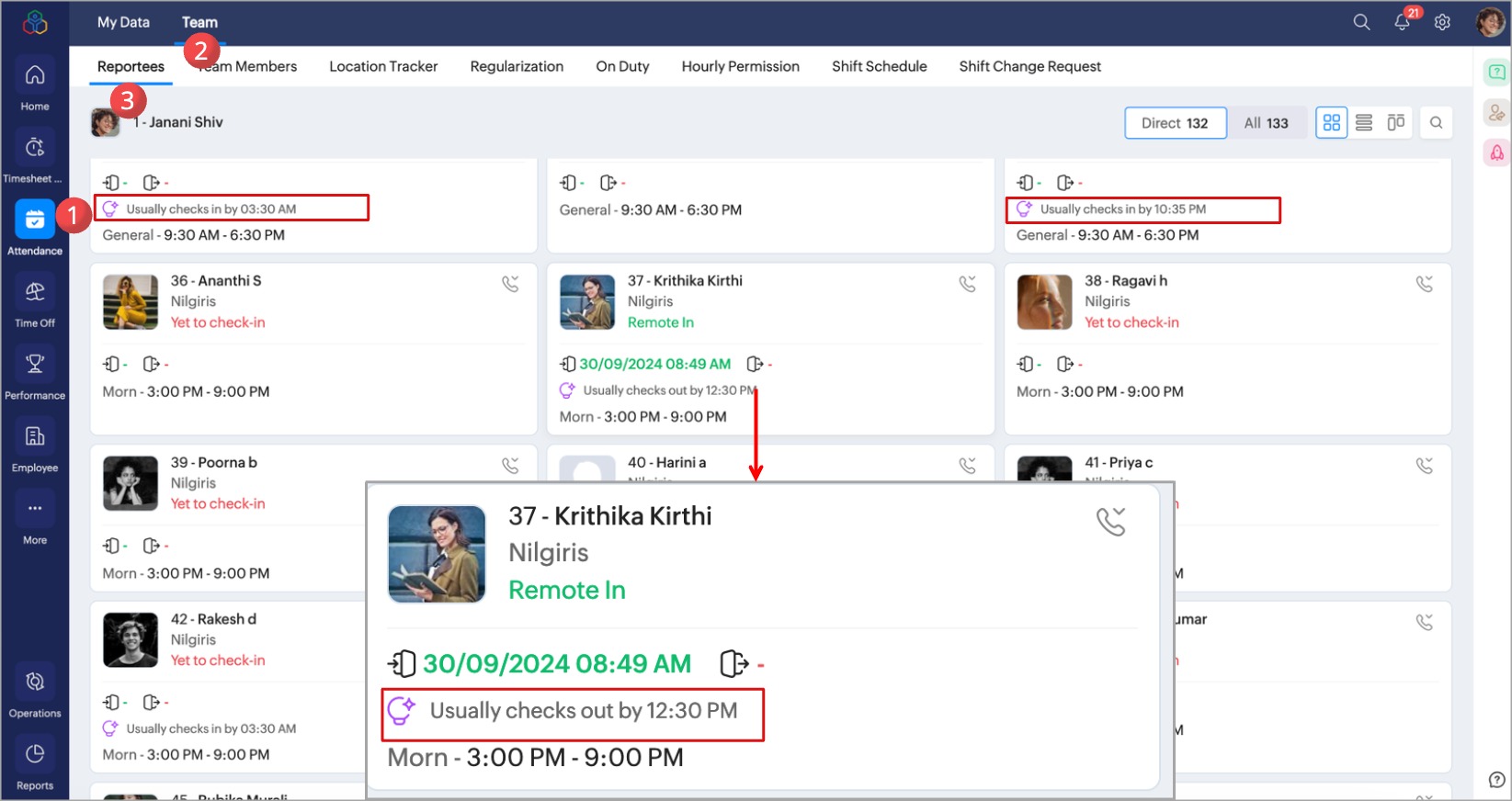View the Shift Schedule tab
The height and width of the screenshot is (801, 1512).
click(879, 66)
